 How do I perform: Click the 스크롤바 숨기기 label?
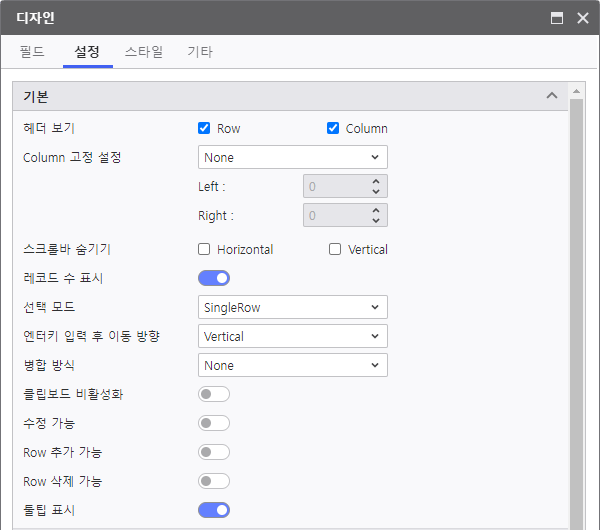(67, 249)
